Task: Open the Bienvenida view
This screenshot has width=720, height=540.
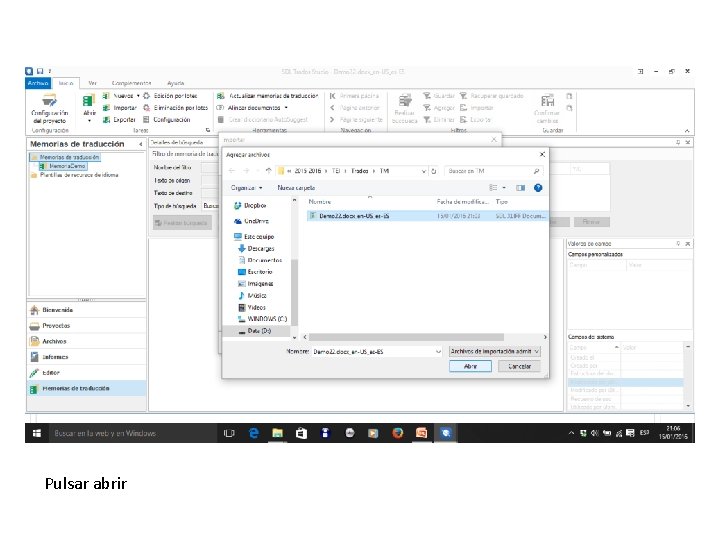Action: [x=86, y=310]
